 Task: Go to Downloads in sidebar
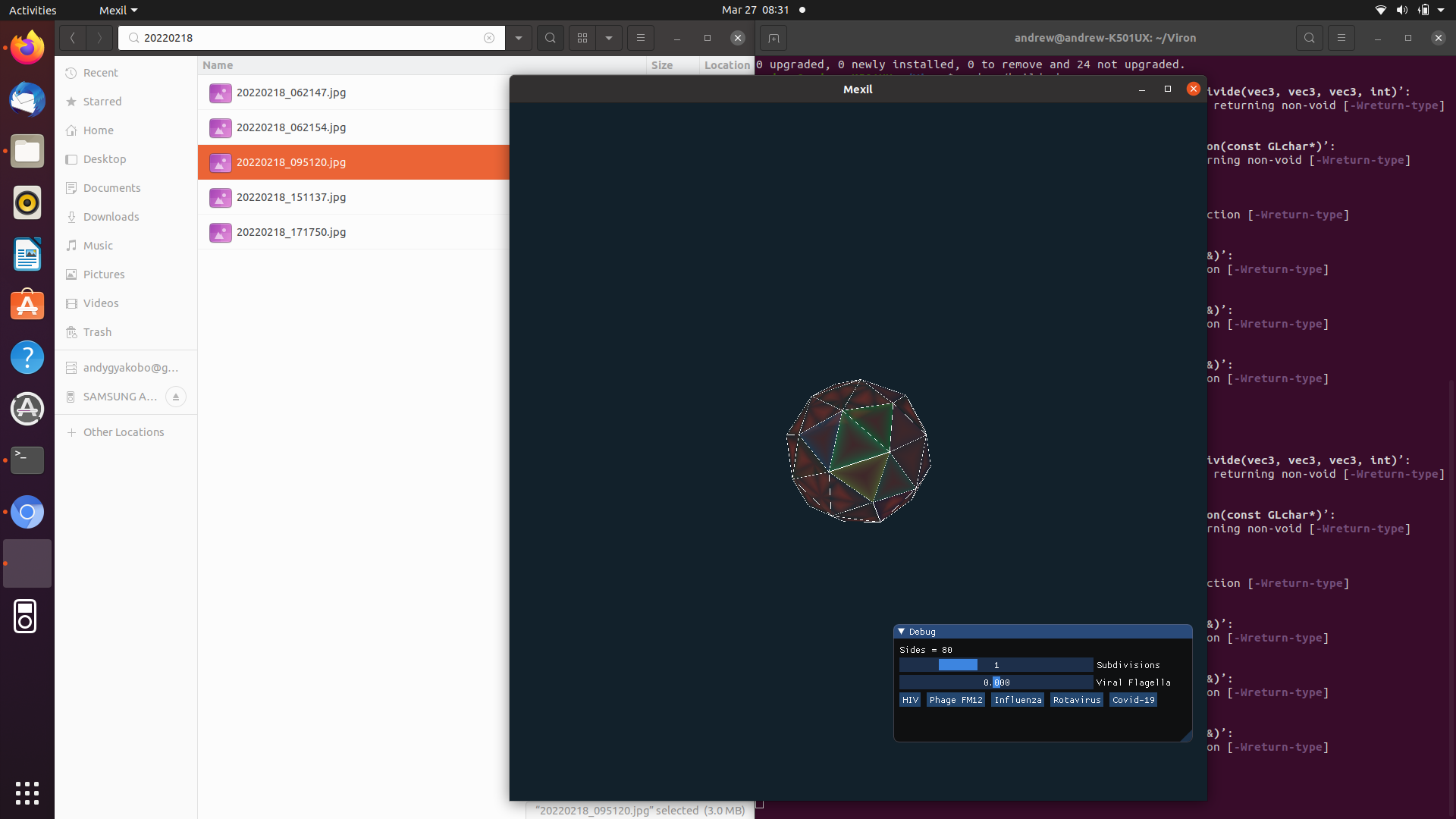[111, 217]
